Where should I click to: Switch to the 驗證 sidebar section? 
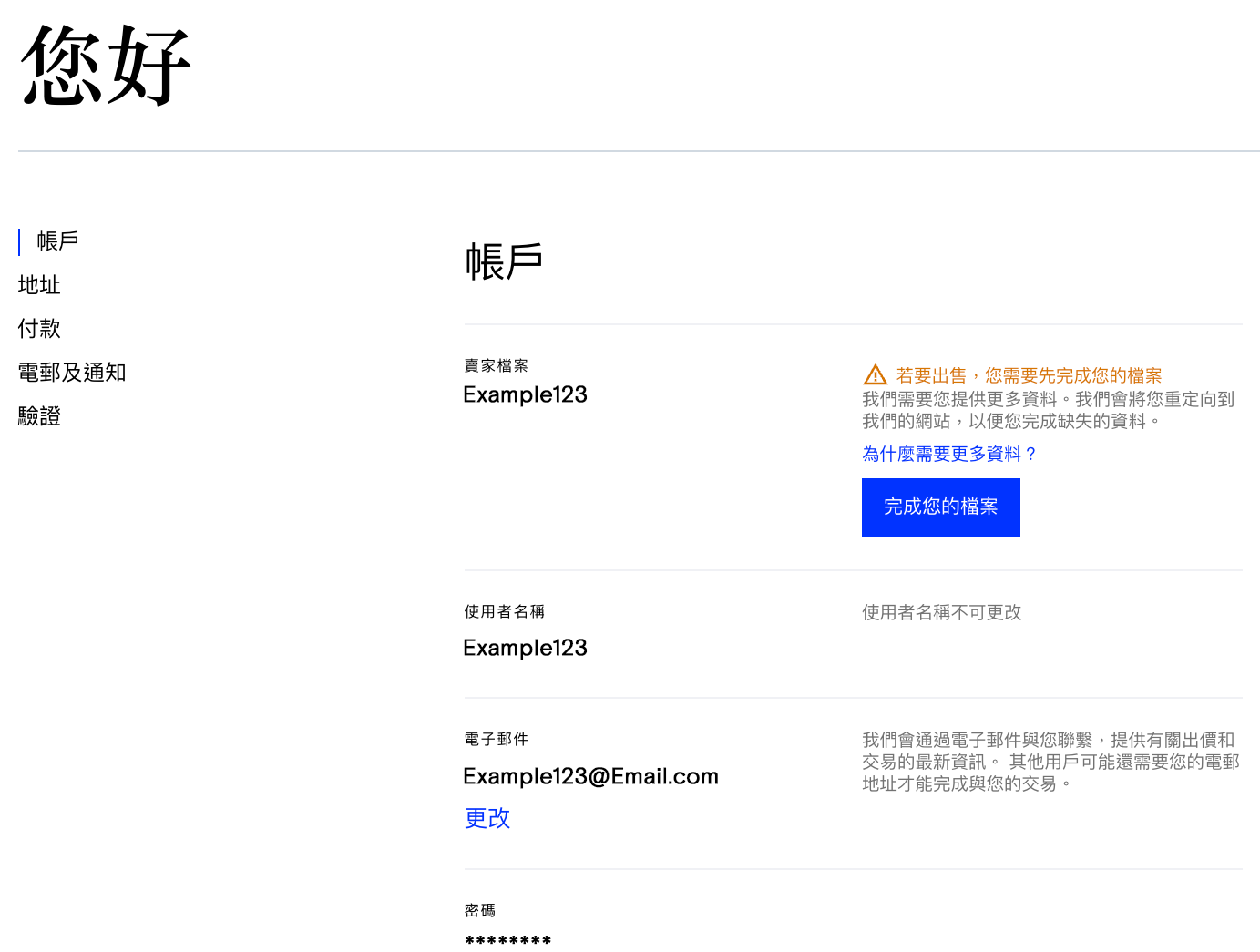(x=39, y=416)
